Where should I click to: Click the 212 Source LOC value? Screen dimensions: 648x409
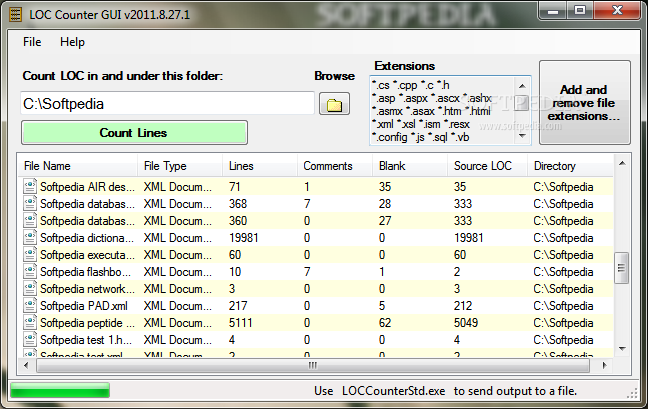[463, 306]
